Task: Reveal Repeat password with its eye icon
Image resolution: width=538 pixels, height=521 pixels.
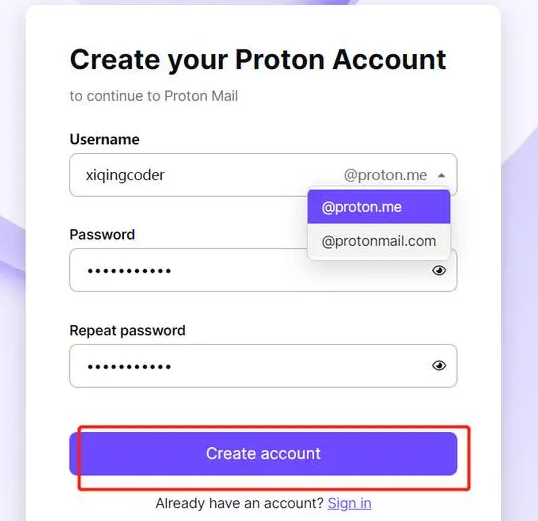Action: click(x=439, y=366)
